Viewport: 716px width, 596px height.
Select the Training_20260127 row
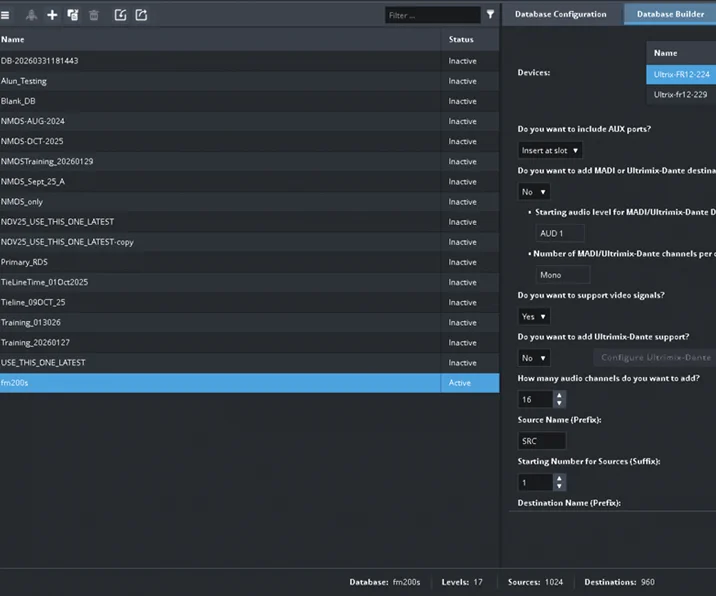249,342
